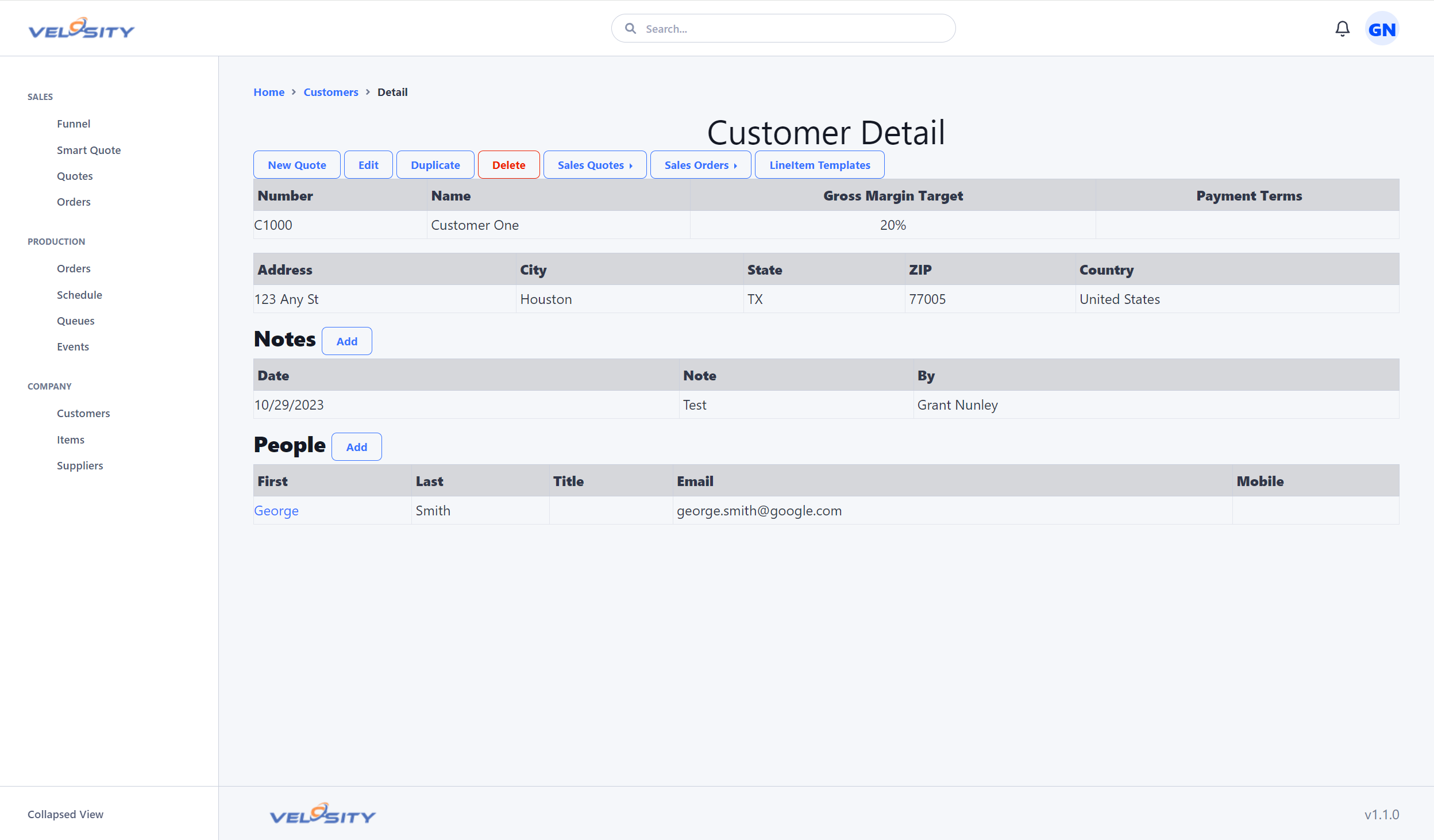This screenshot has width=1434, height=840.
Task: Open Production Orders in sidebar
Action: coord(74,268)
